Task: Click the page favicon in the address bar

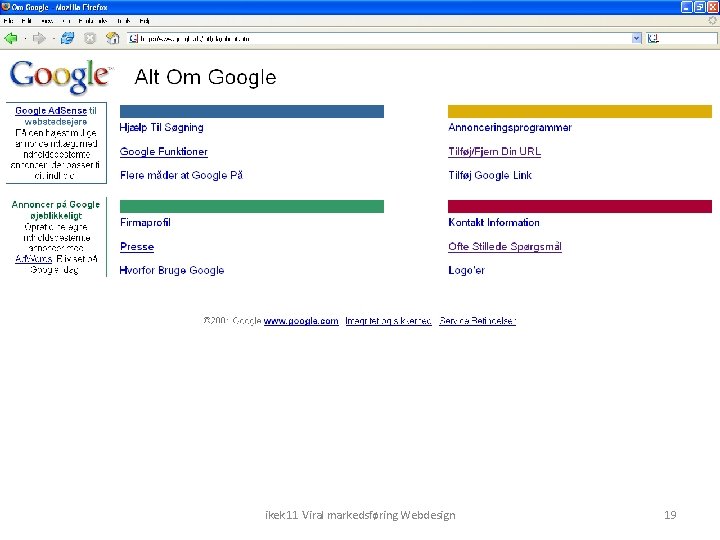Action: [133, 39]
